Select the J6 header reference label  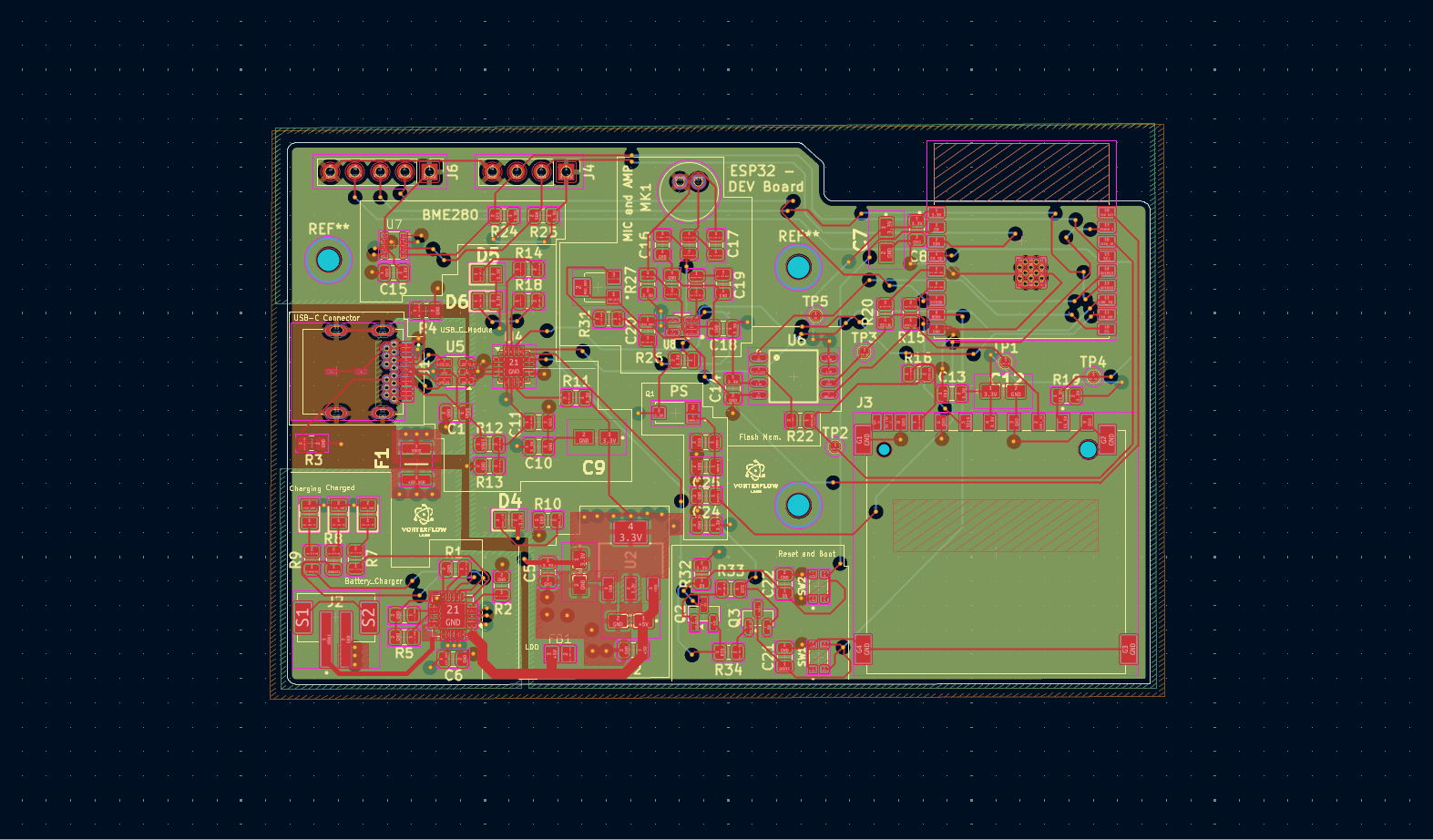(x=453, y=170)
